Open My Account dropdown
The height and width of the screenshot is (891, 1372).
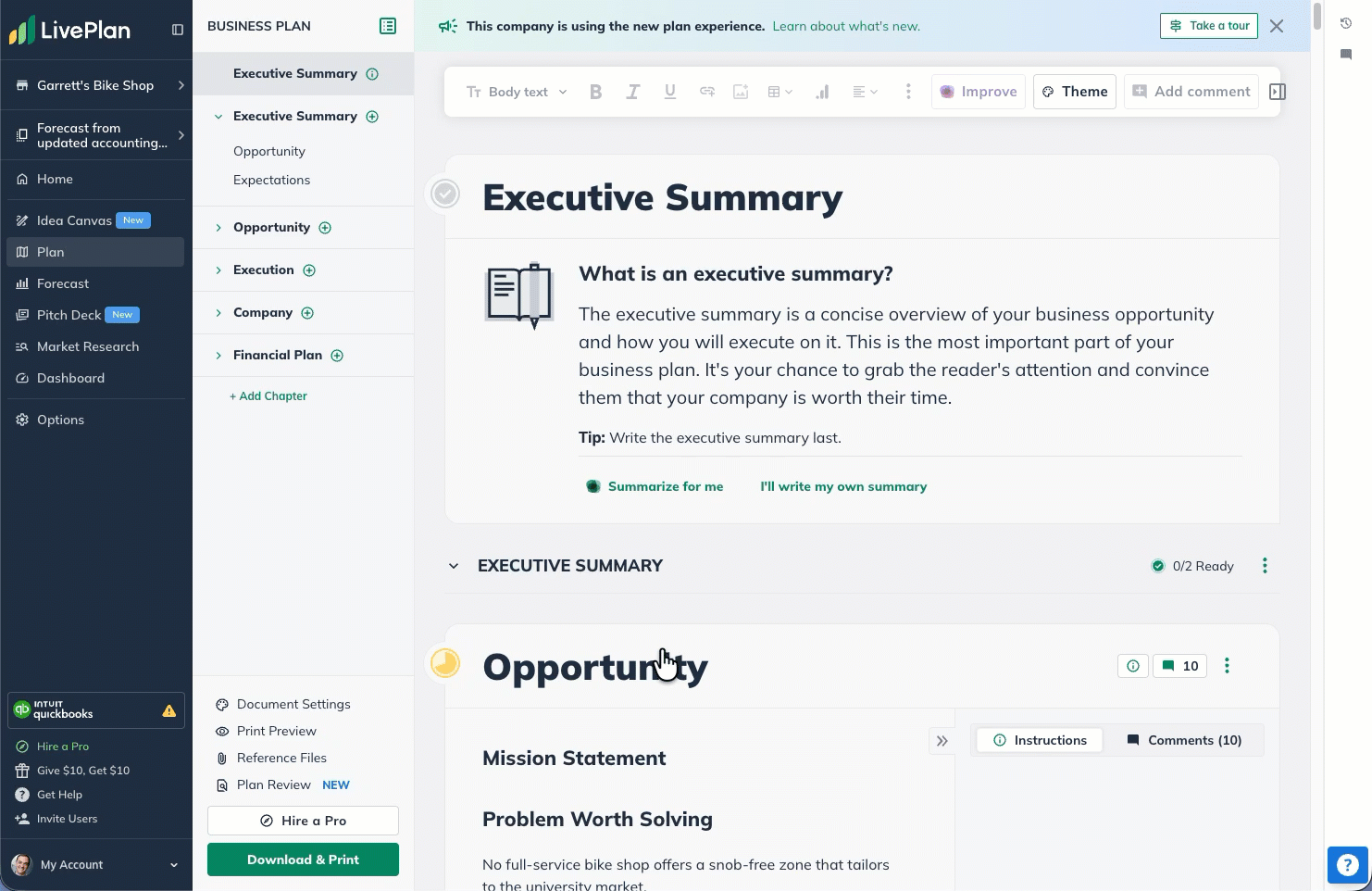pos(96,865)
